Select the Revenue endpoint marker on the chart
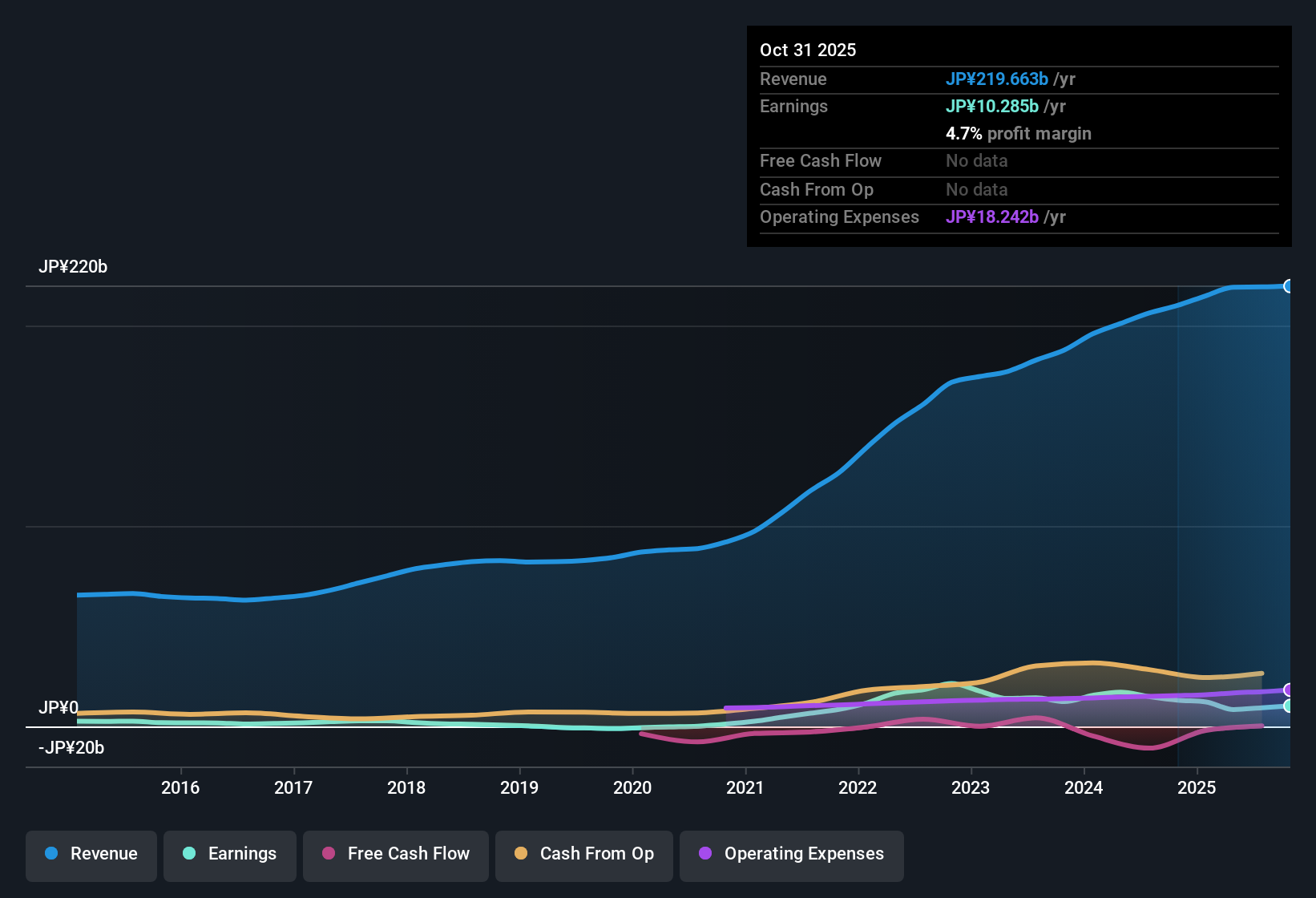The width and height of the screenshot is (1316, 898). 1289,285
